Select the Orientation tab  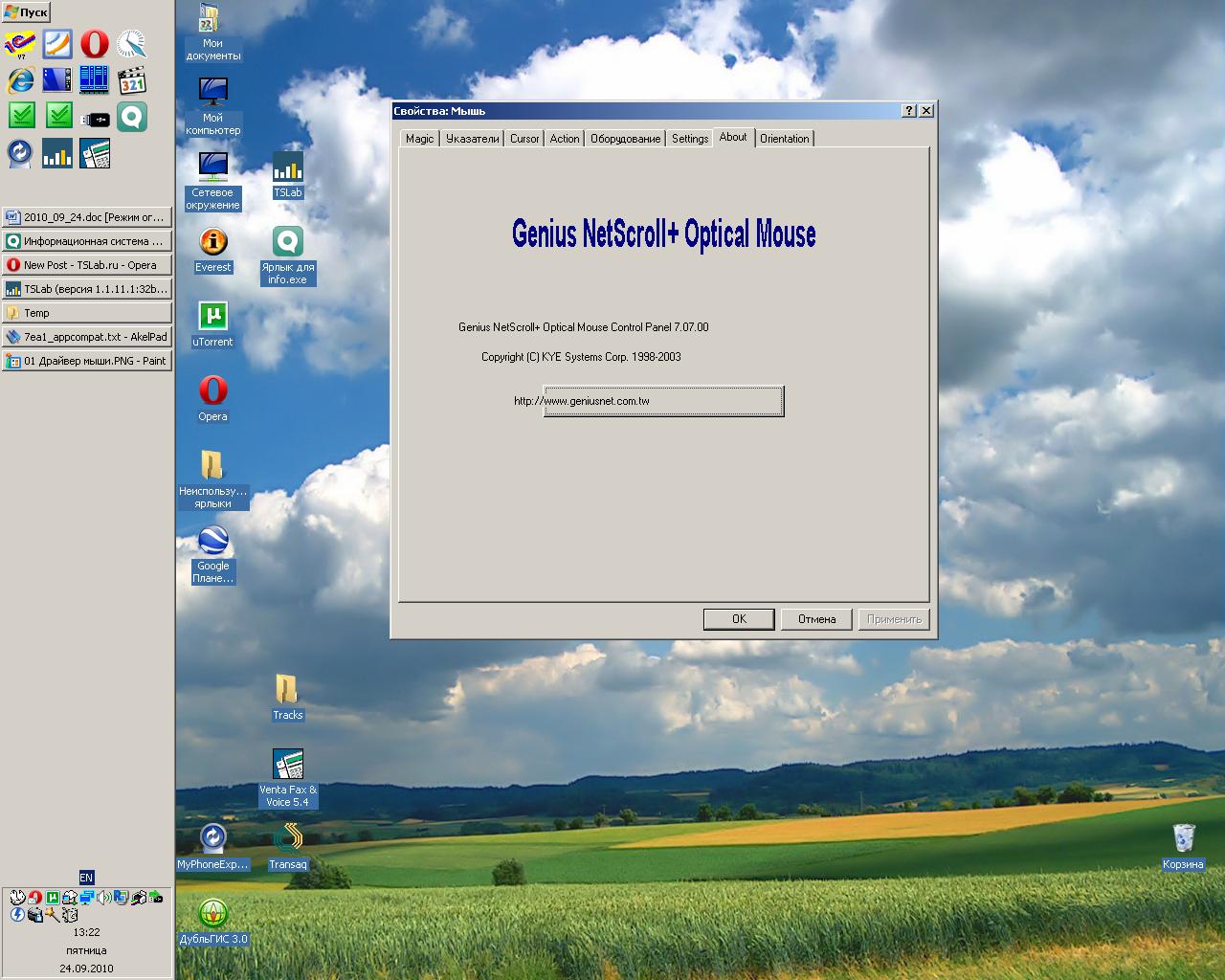(784, 139)
